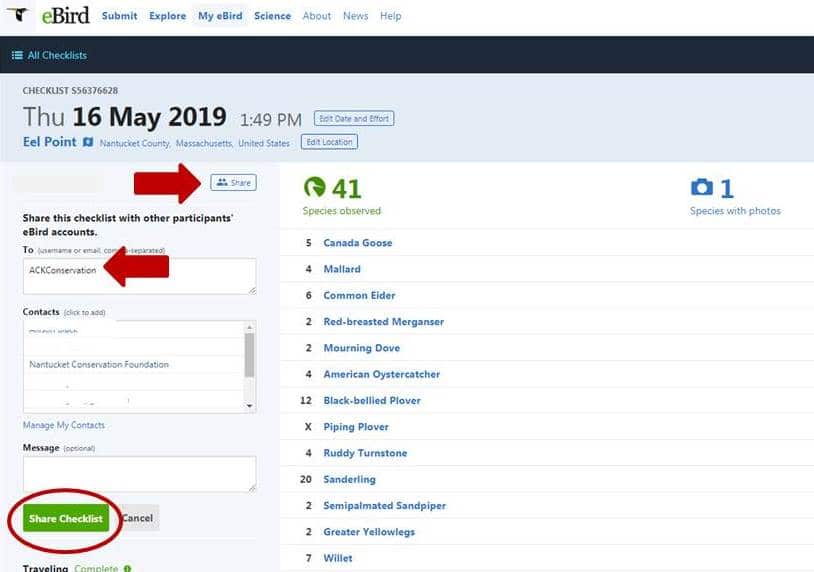Viewport: 814px width, 572px height.
Task: Open Sanderling species link
Action: [x=349, y=479]
